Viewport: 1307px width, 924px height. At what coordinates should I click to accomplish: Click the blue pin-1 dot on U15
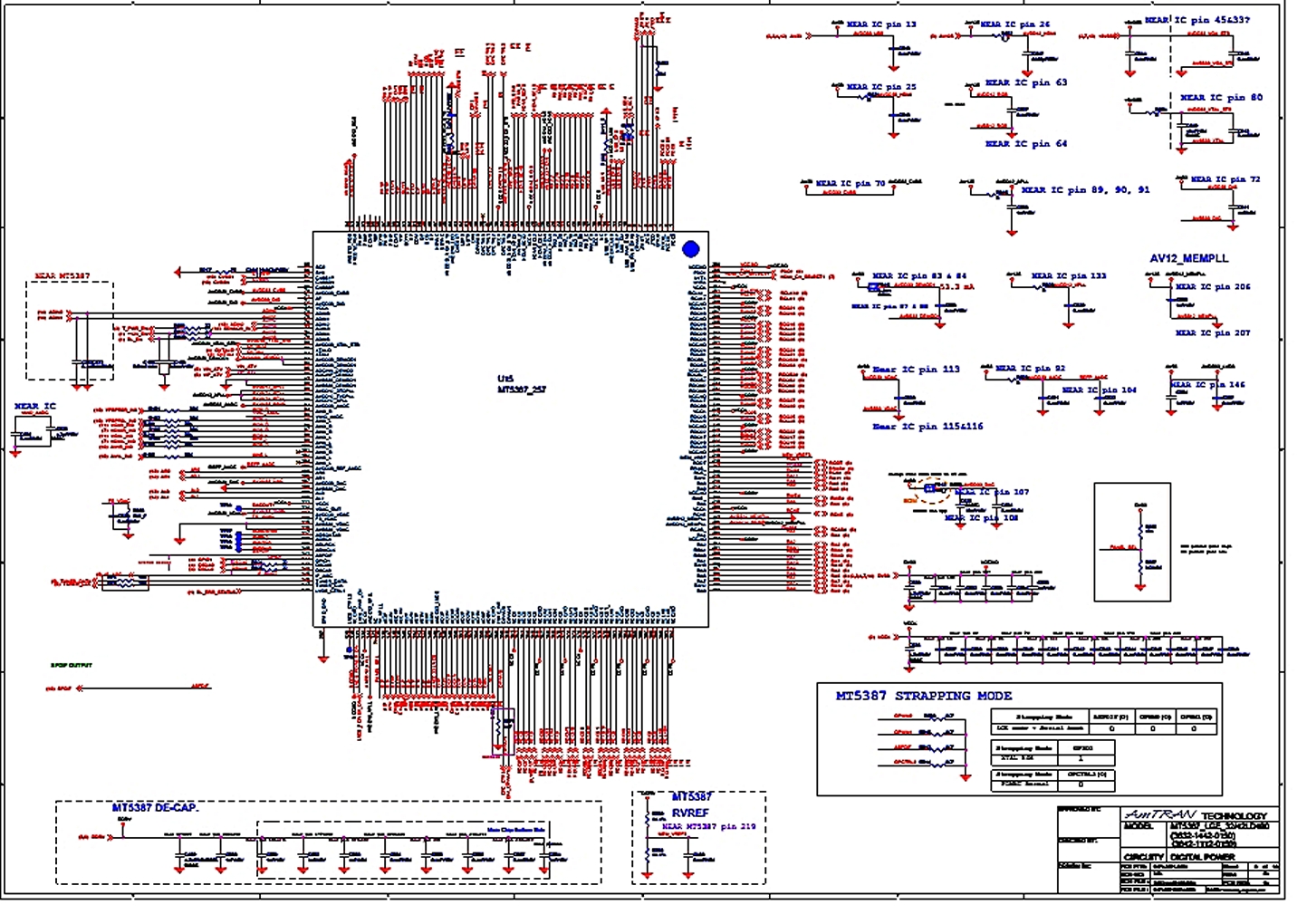tap(691, 249)
